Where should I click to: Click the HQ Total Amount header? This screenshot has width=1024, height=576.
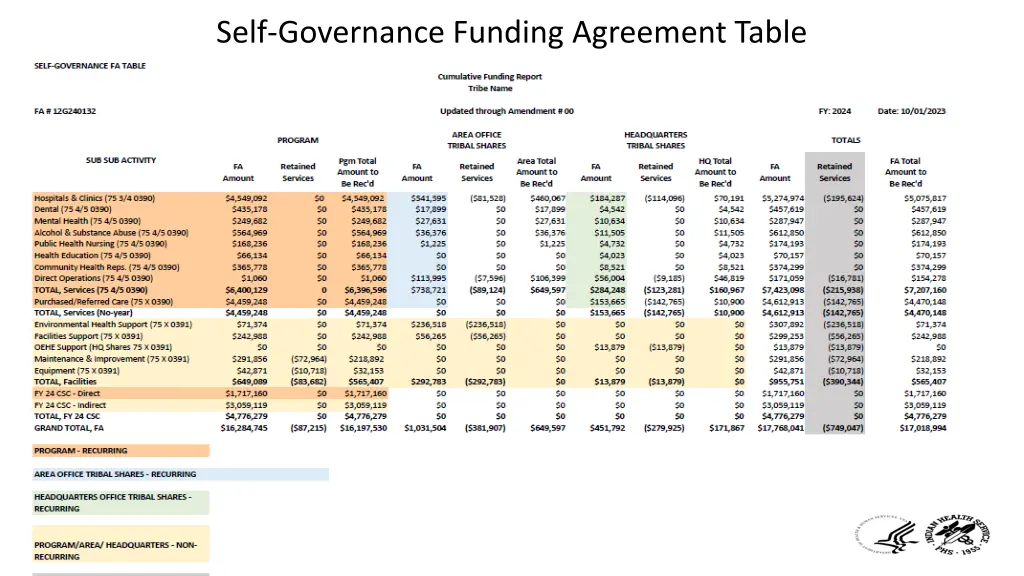pyautogui.click(x=715, y=172)
